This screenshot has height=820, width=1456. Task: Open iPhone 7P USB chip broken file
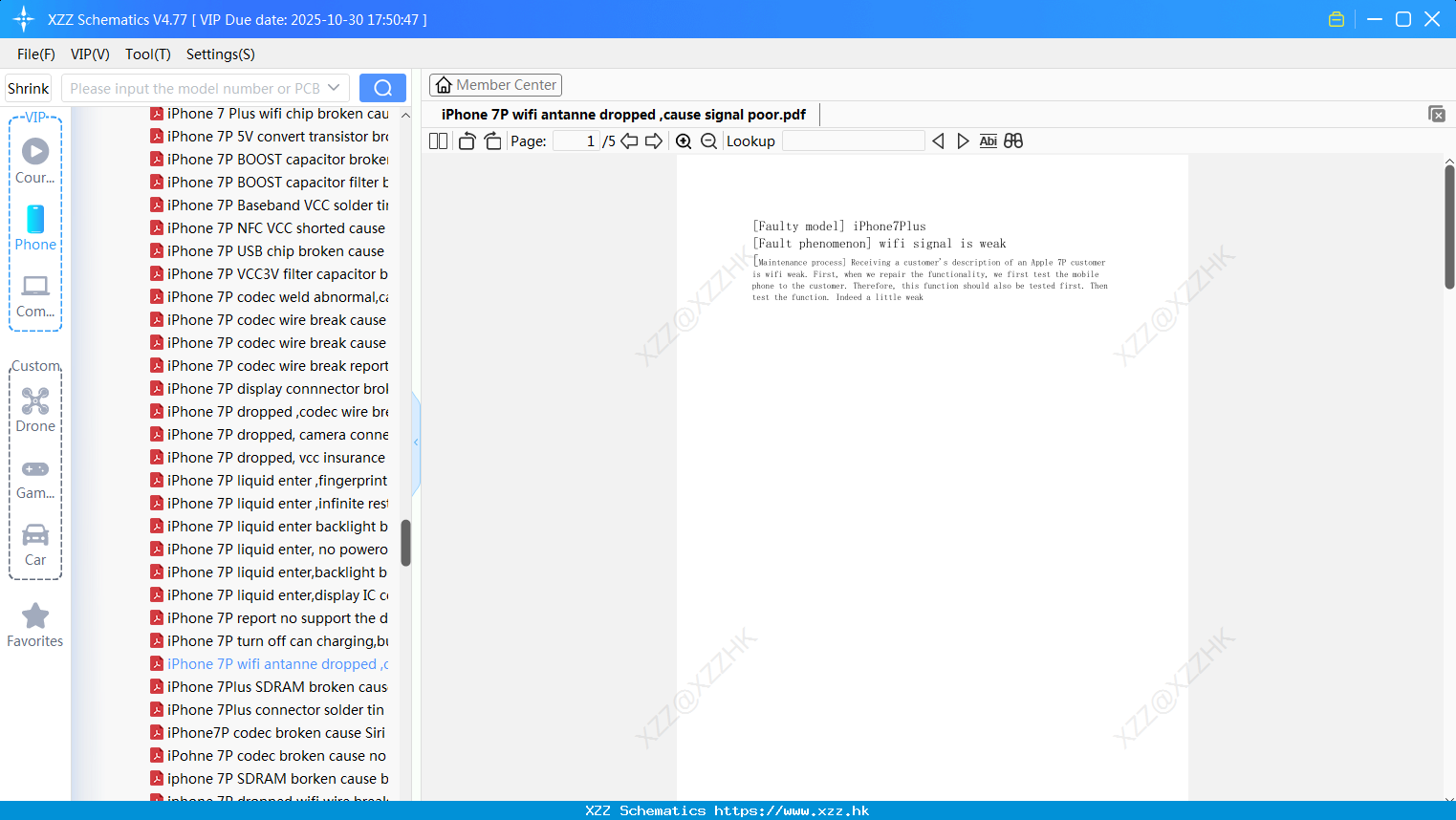268,251
